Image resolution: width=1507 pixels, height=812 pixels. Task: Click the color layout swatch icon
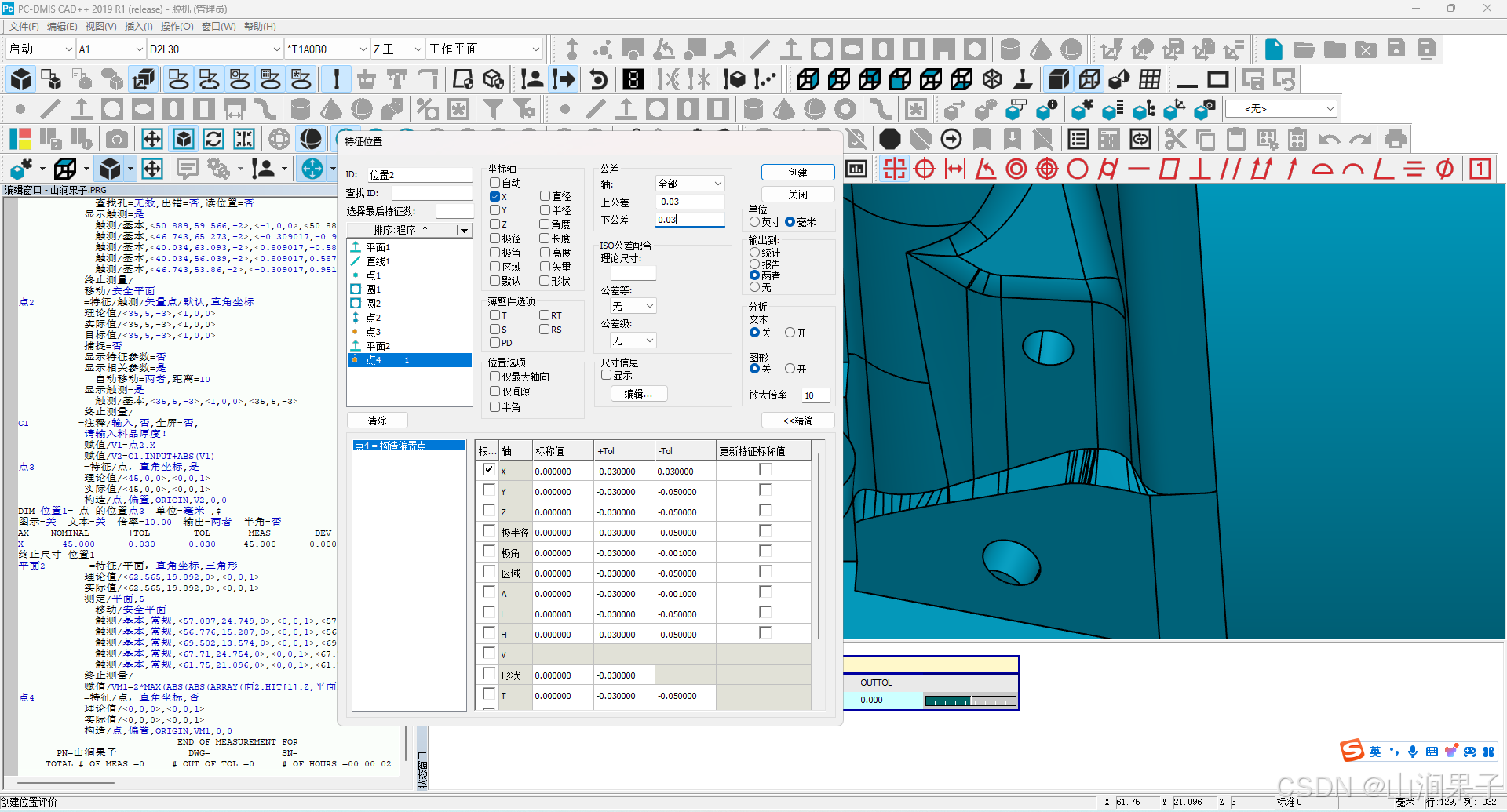click(20, 140)
